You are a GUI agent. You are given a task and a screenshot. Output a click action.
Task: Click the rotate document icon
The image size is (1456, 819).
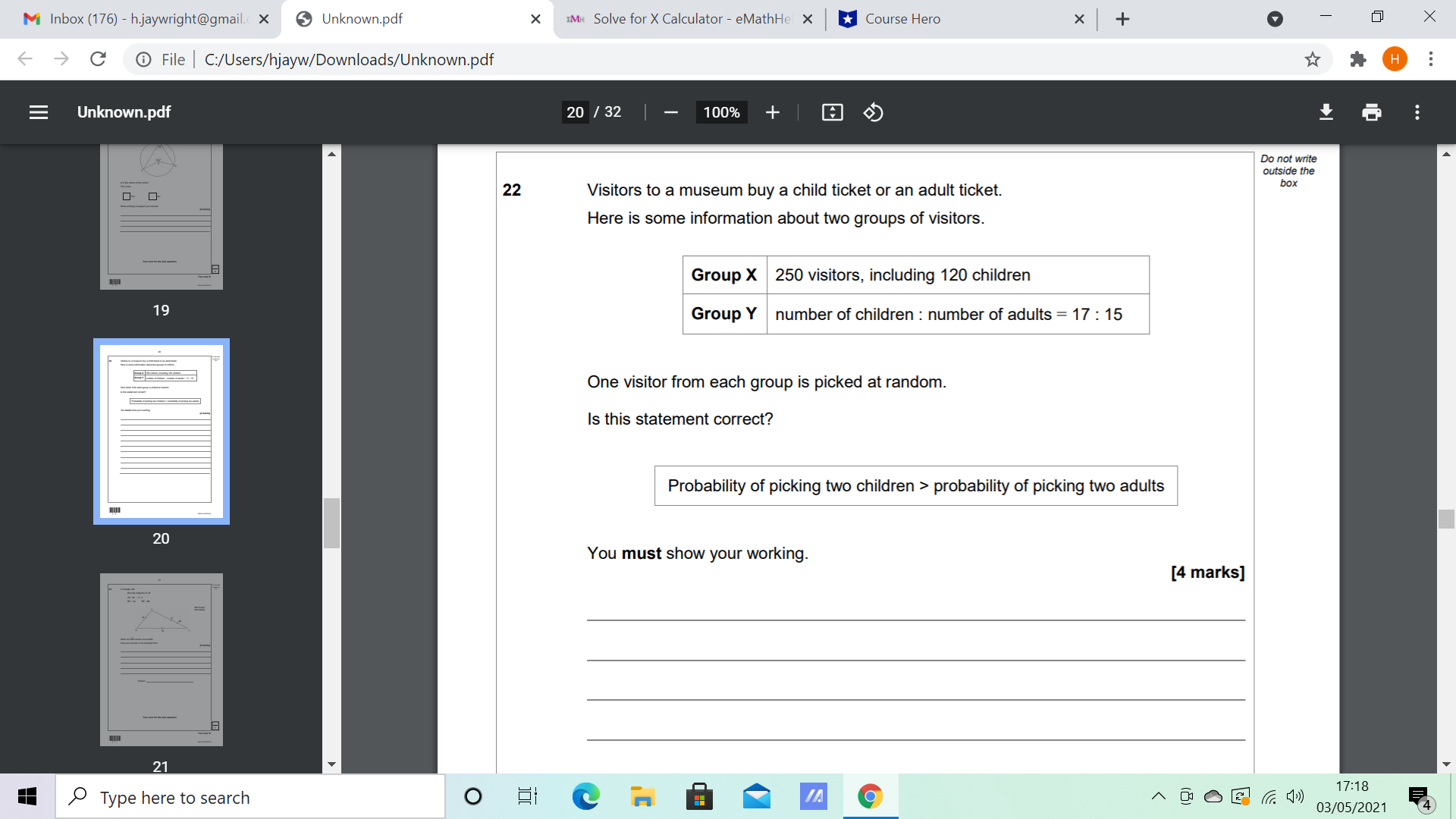[872, 112]
